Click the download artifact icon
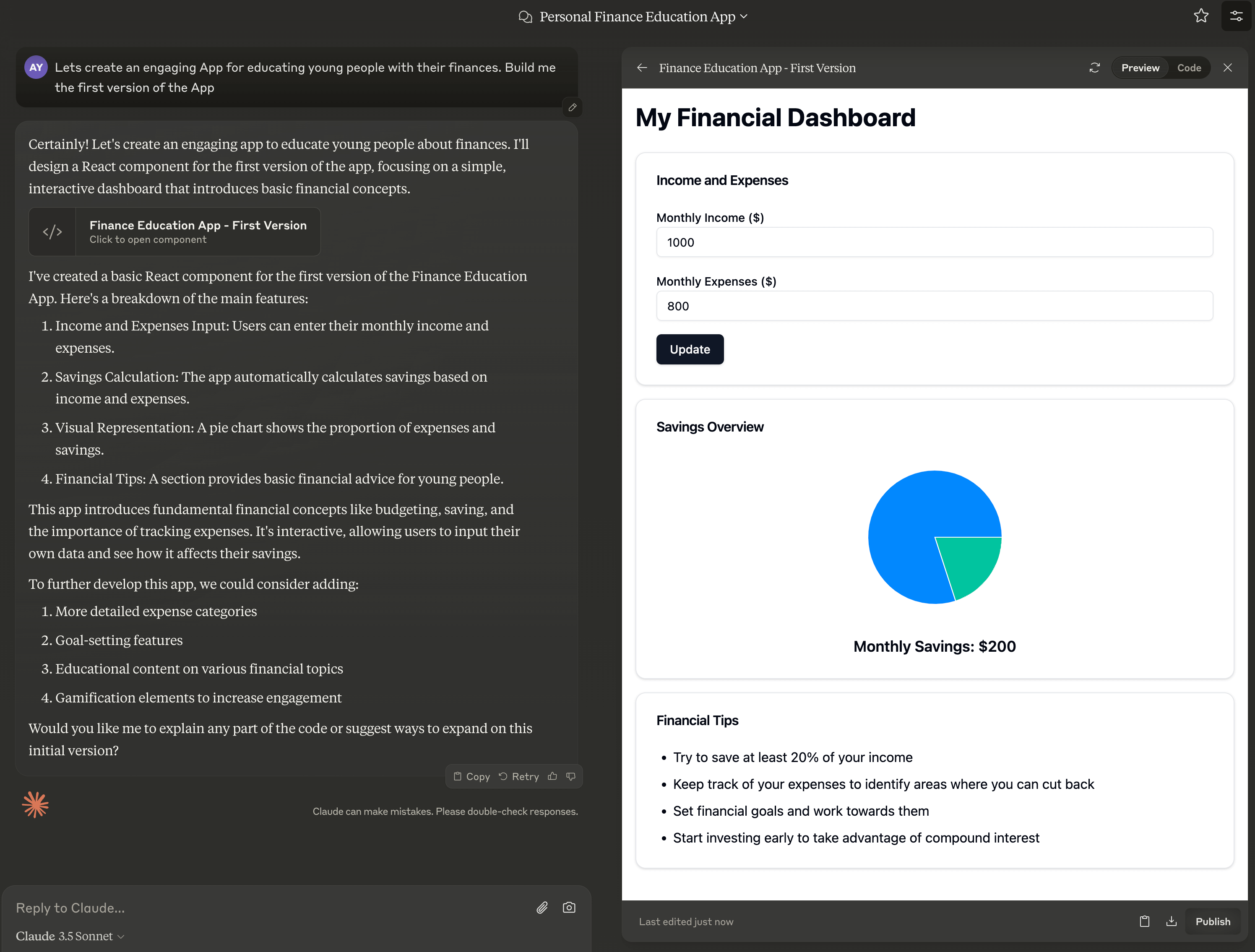Image resolution: width=1255 pixels, height=952 pixels. [x=1172, y=921]
